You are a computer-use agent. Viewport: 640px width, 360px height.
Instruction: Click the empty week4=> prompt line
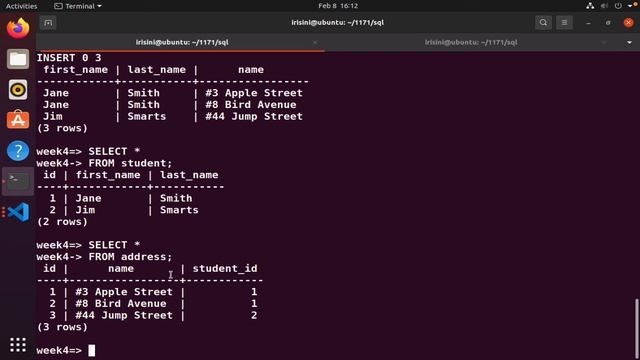[66, 350]
